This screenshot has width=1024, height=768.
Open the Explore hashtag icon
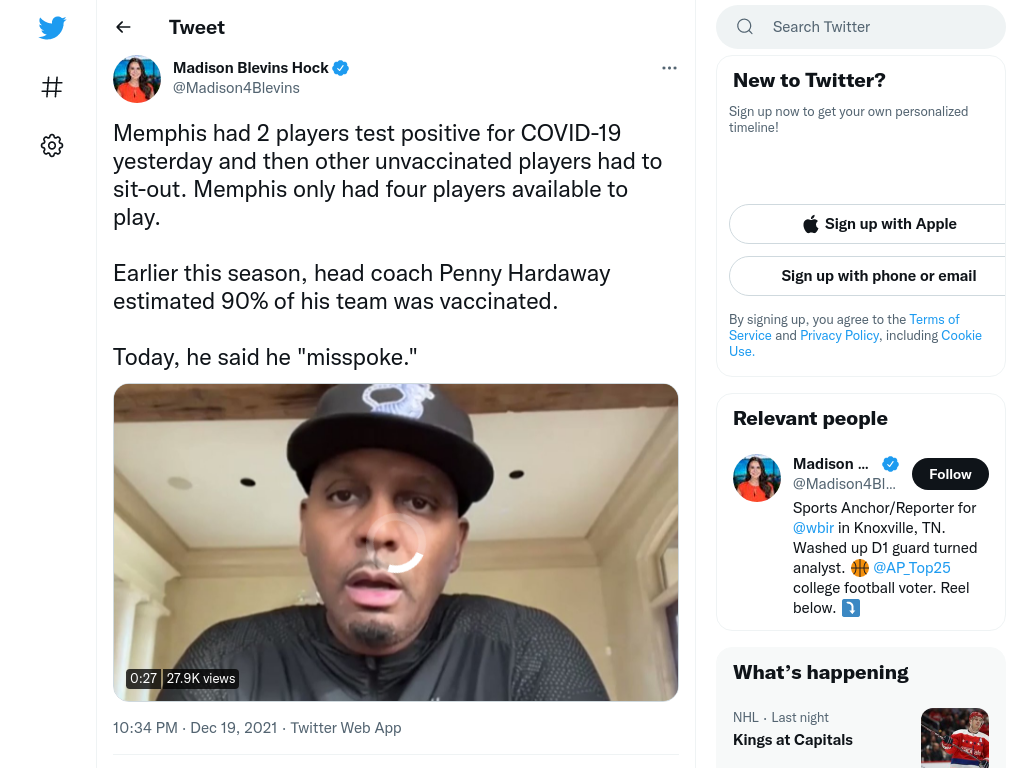point(52,87)
